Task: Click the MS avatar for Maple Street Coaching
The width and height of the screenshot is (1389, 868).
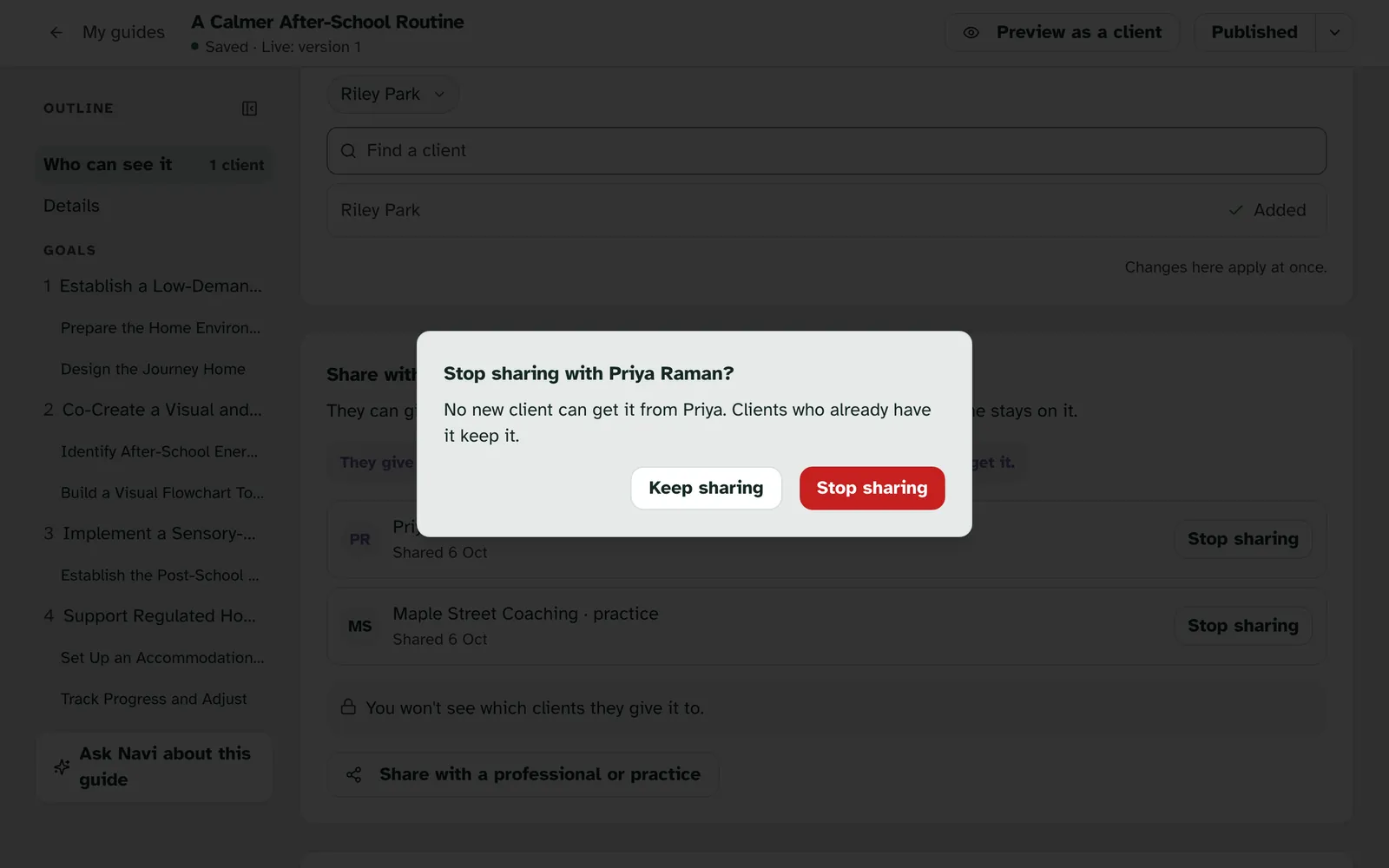Action: [360, 626]
